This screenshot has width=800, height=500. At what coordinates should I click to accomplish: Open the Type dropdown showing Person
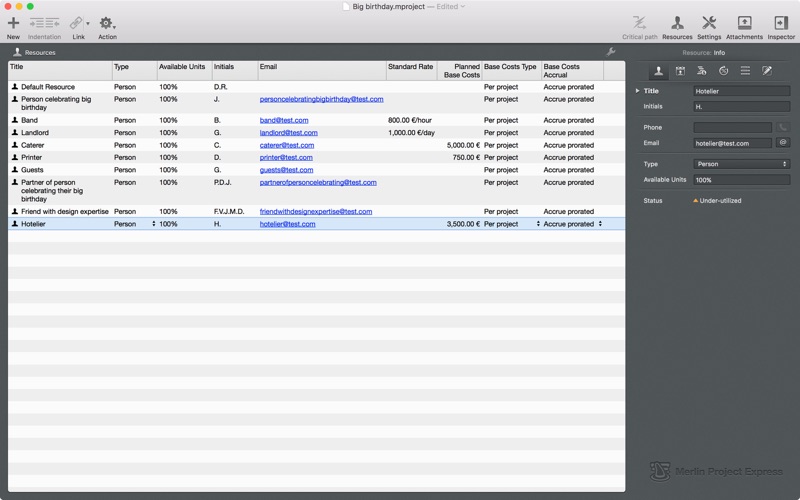coord(741,164)
